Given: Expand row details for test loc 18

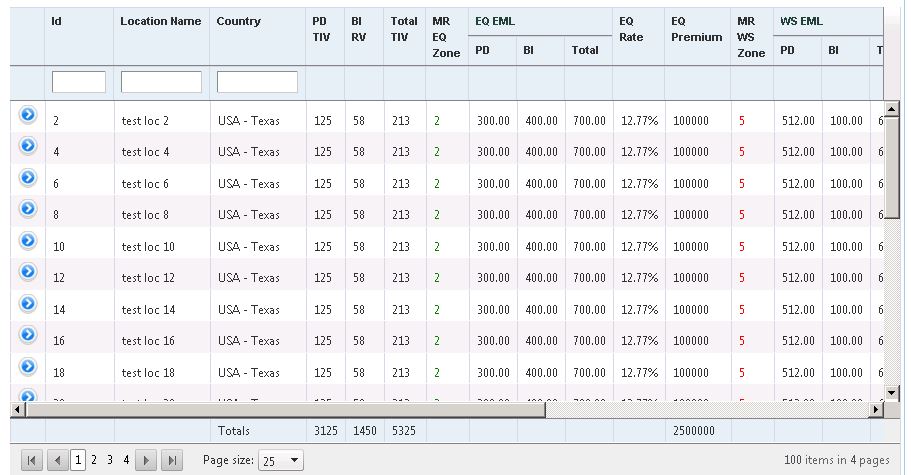Looking at the screenshot, I should (28, 366).
